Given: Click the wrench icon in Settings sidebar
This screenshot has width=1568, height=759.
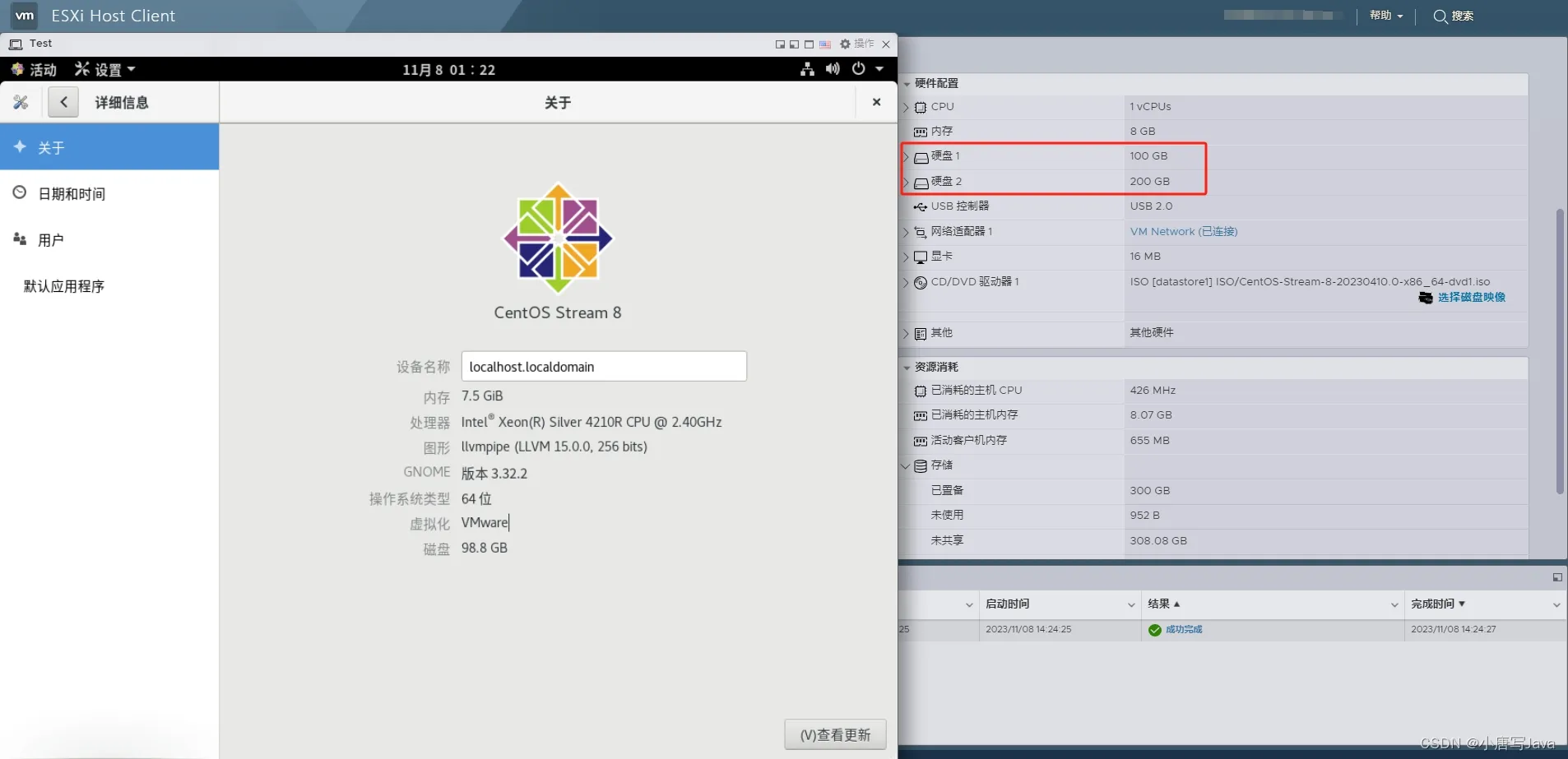Looking at the screenshot, I should [x=21, y=102].
